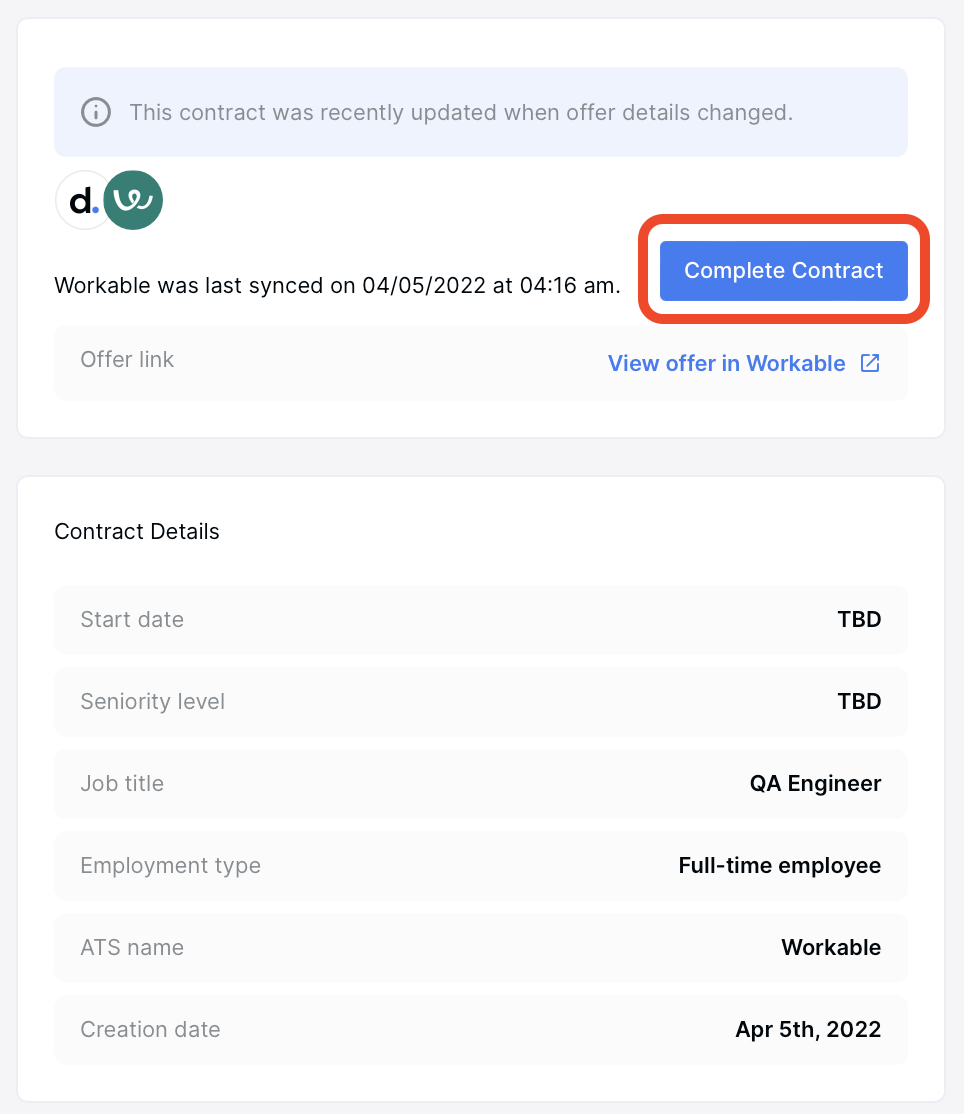964x1114 pixels.
Task: Click the Start date TBD value
Action: [x=859, y=619]
